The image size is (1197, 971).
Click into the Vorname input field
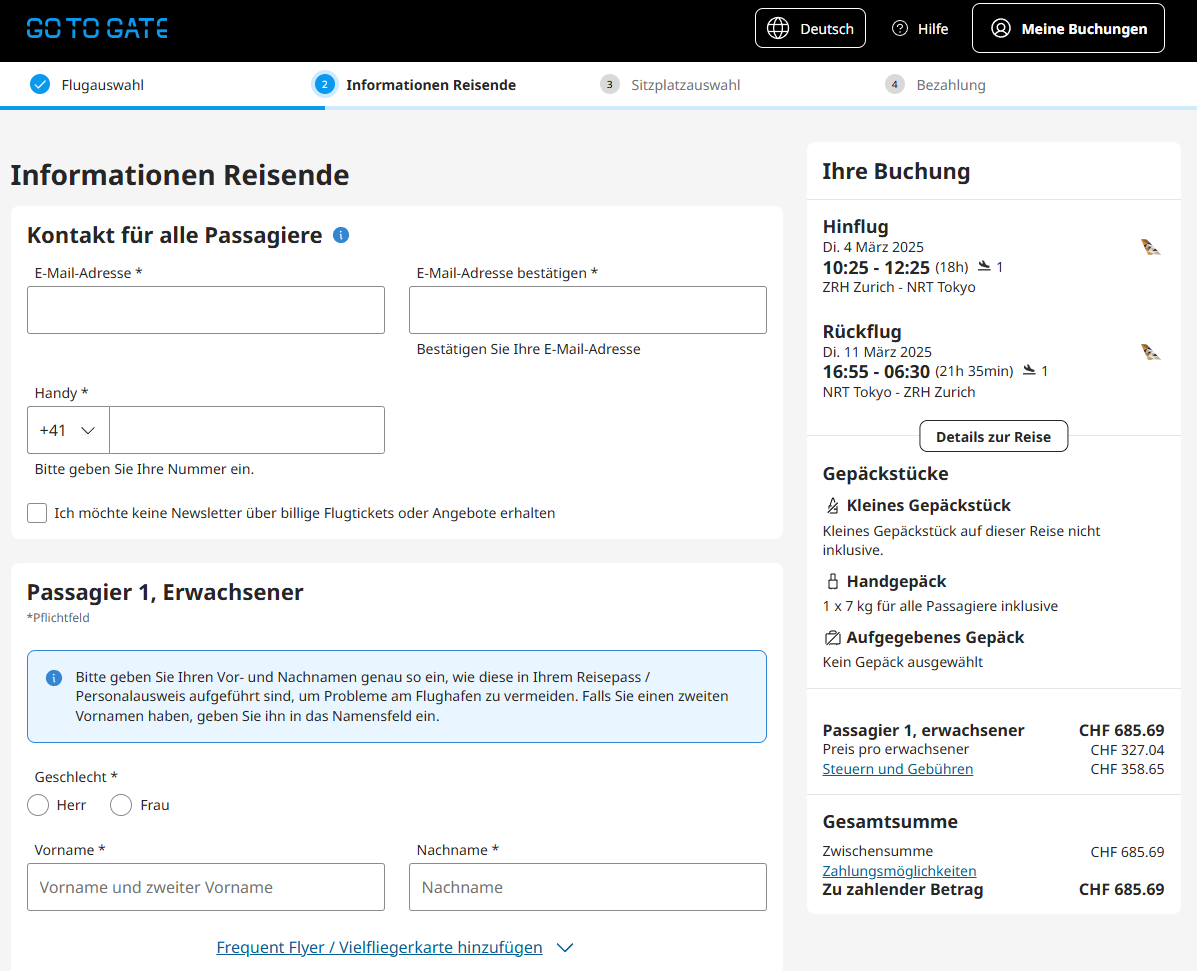click(206, 887)
